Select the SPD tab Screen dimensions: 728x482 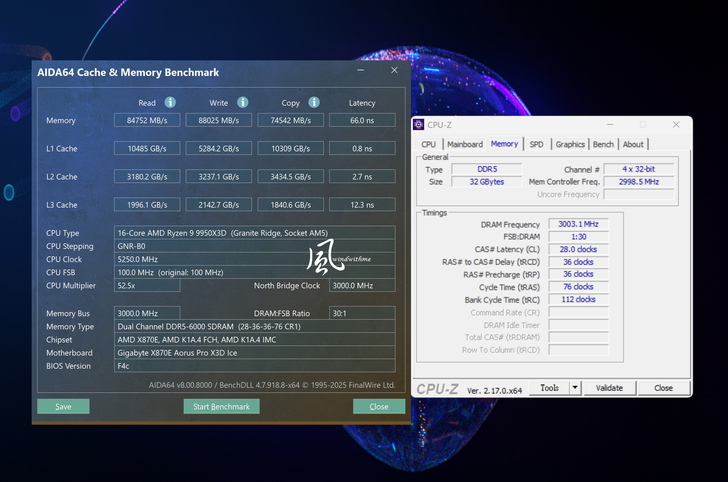[x=536, y=144]
